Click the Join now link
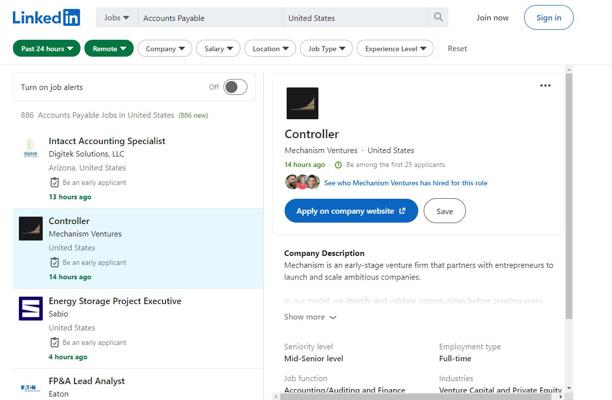Screen dimensions: 612x400 (x=492, y=18)
